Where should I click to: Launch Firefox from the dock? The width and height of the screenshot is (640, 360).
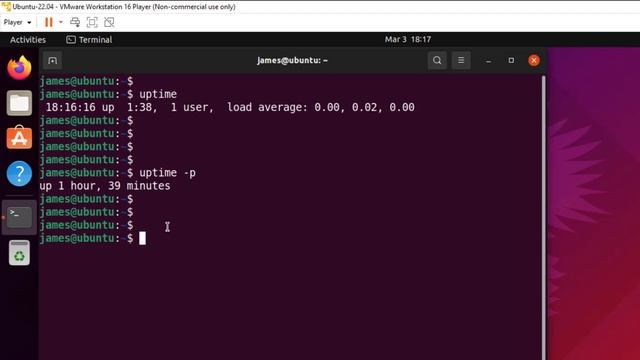point(19,67)
